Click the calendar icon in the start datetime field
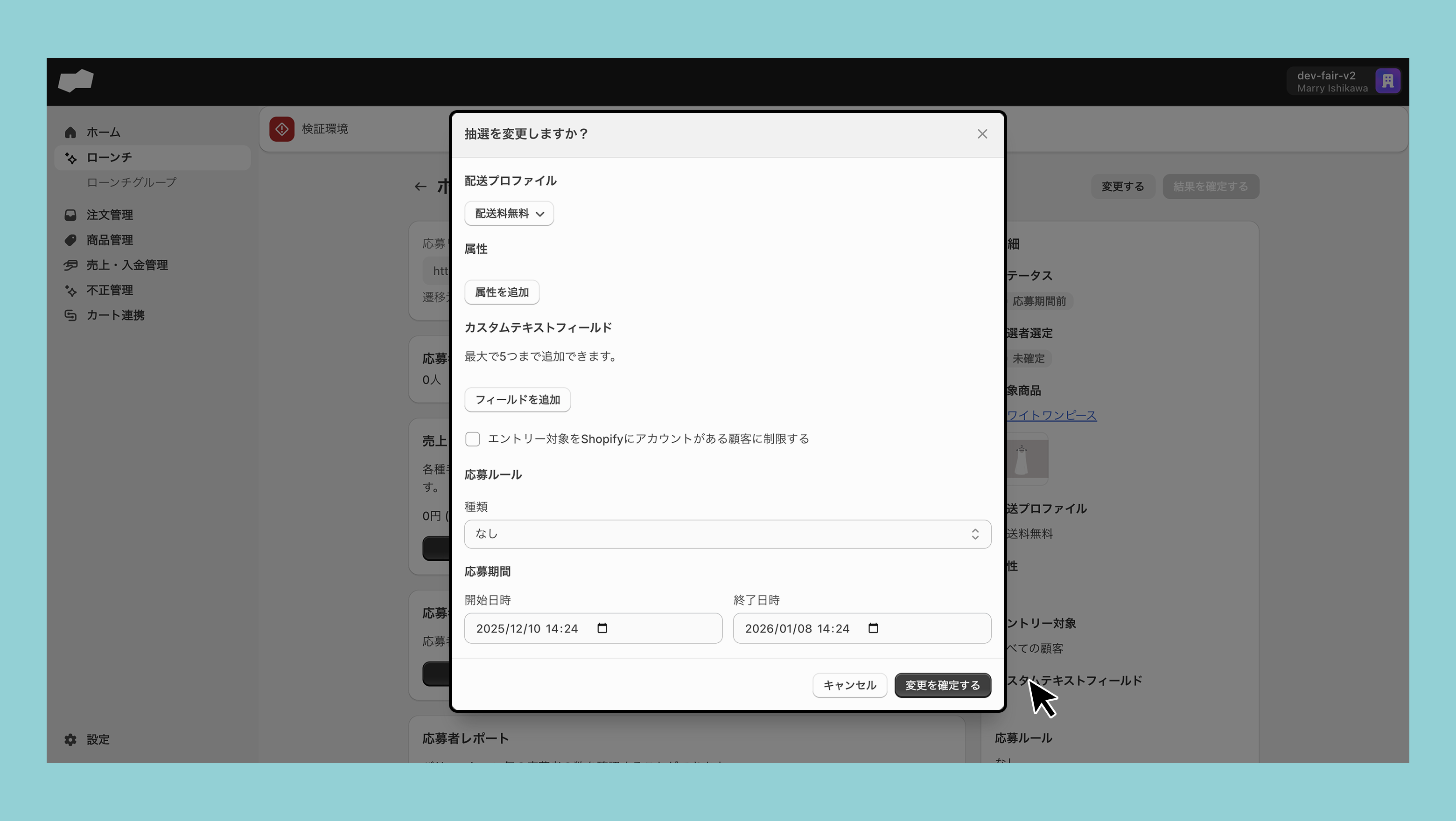 tap(602, 628)
